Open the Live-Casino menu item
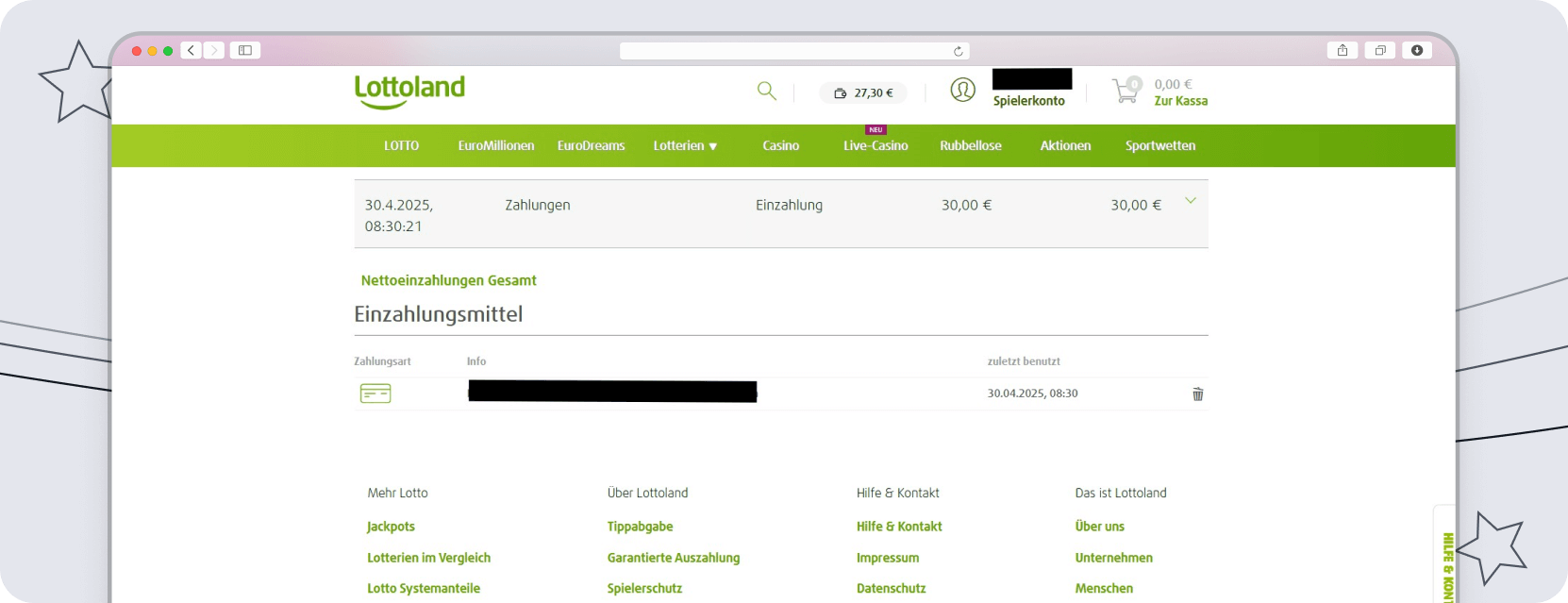Viewport: 1568px width, 603px height. click(x=876, y=145)
